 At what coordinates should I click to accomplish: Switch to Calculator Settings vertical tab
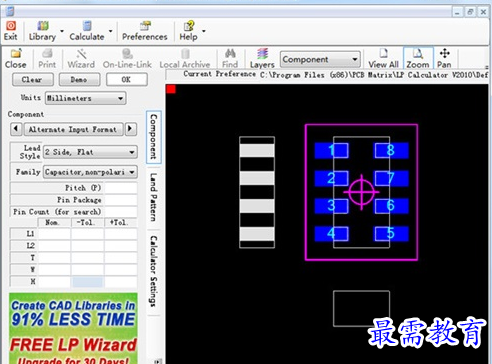(x=153, y=271)
